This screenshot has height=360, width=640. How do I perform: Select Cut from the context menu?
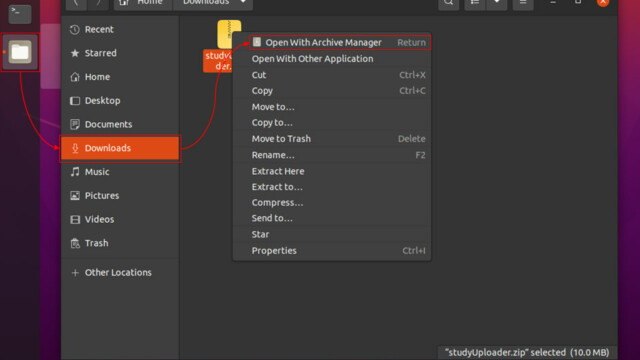(x=332, y=75)
